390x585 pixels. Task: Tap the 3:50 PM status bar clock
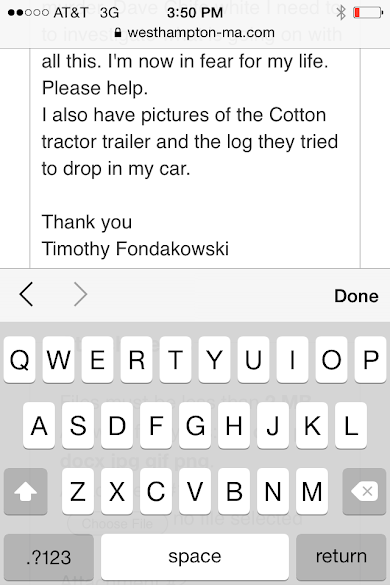[x=195, y=13]
